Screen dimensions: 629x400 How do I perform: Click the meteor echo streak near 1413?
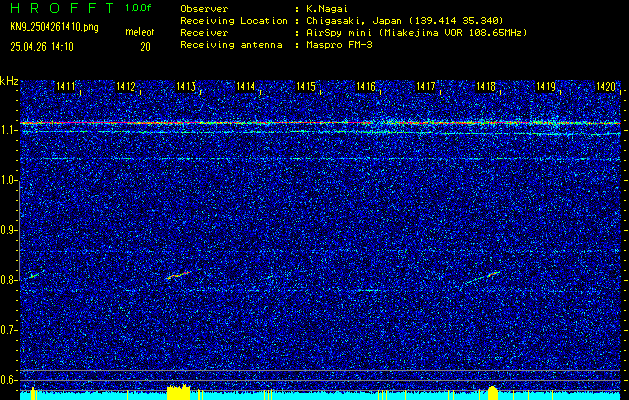pos(179,275)
